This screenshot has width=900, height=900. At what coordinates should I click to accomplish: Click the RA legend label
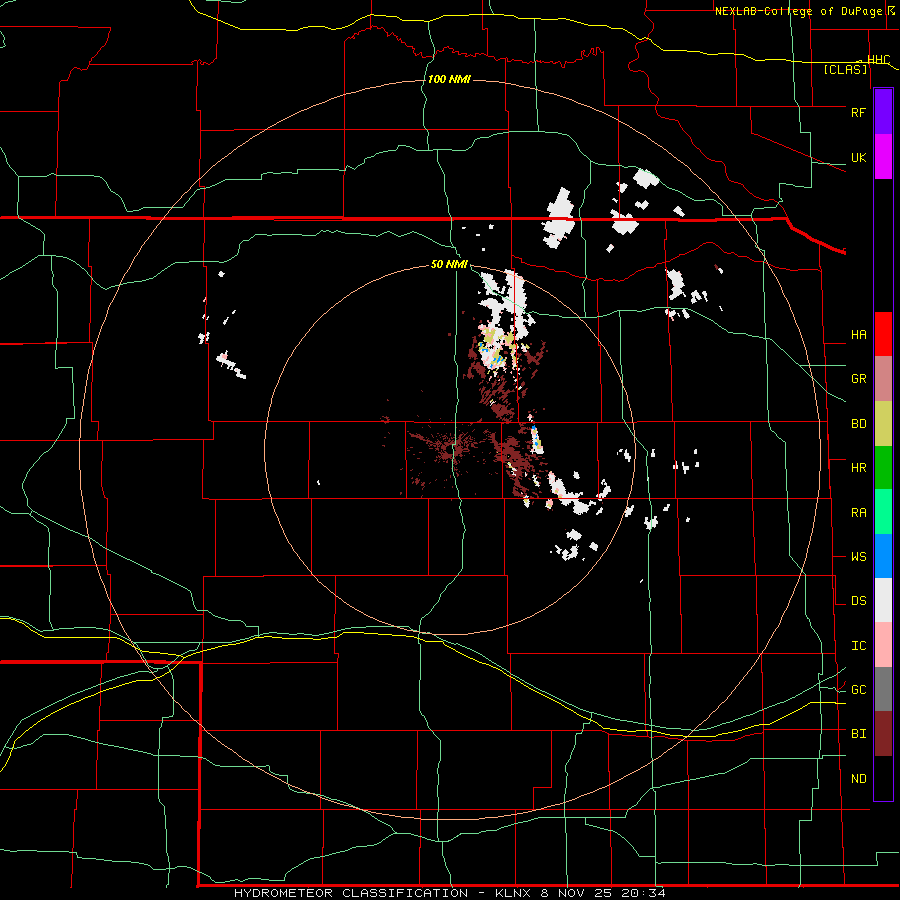click(x=858, y=513)
